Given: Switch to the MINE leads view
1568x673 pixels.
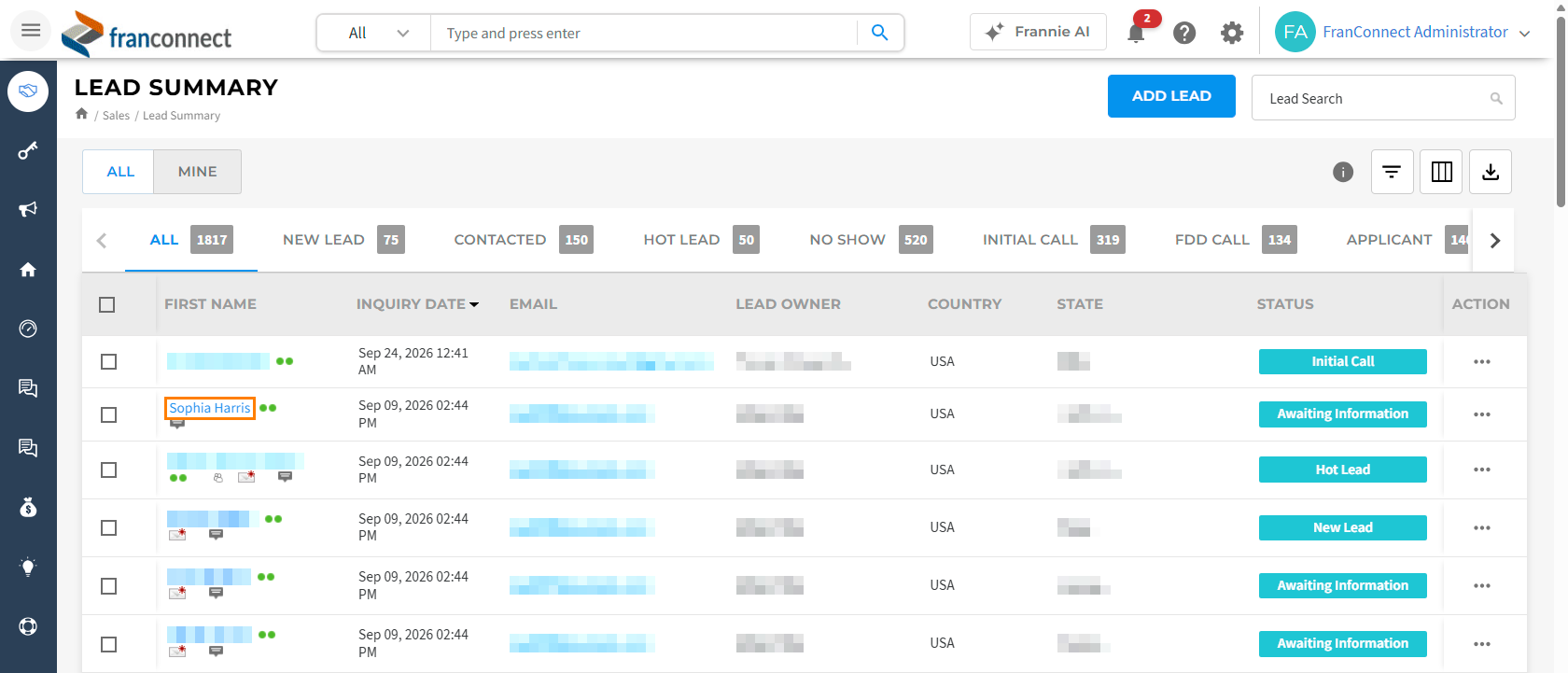Looking at the screenshot, I should click(x=197, y=172).
